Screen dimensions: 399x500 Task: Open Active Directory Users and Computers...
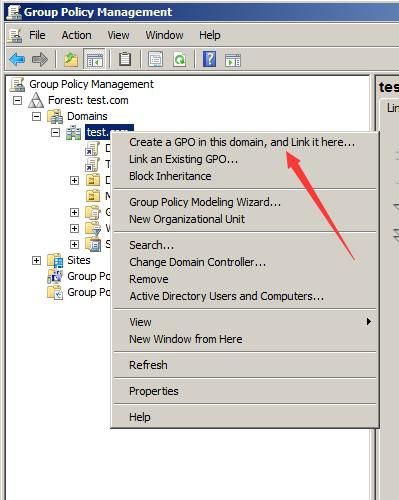pos(245,296)
